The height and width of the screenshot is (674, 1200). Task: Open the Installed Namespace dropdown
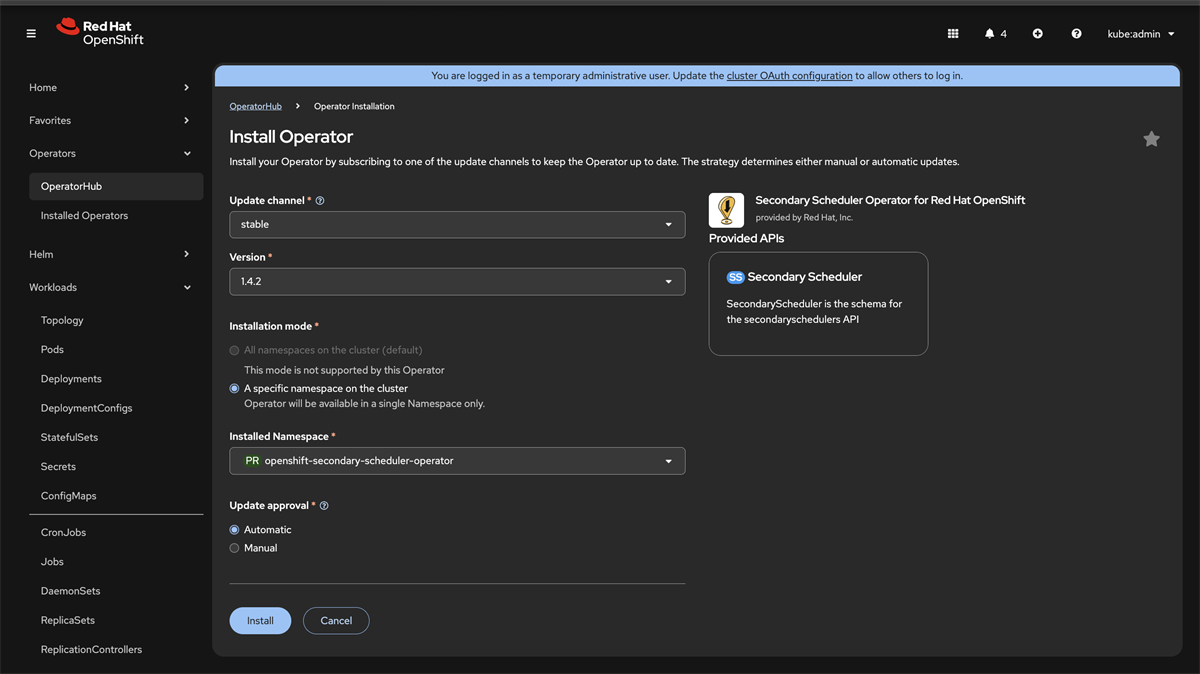point(457,461)
